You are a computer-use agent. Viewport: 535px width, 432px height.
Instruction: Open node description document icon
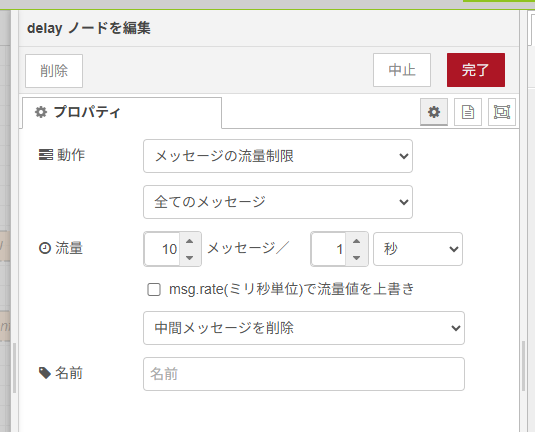[468, 112]
